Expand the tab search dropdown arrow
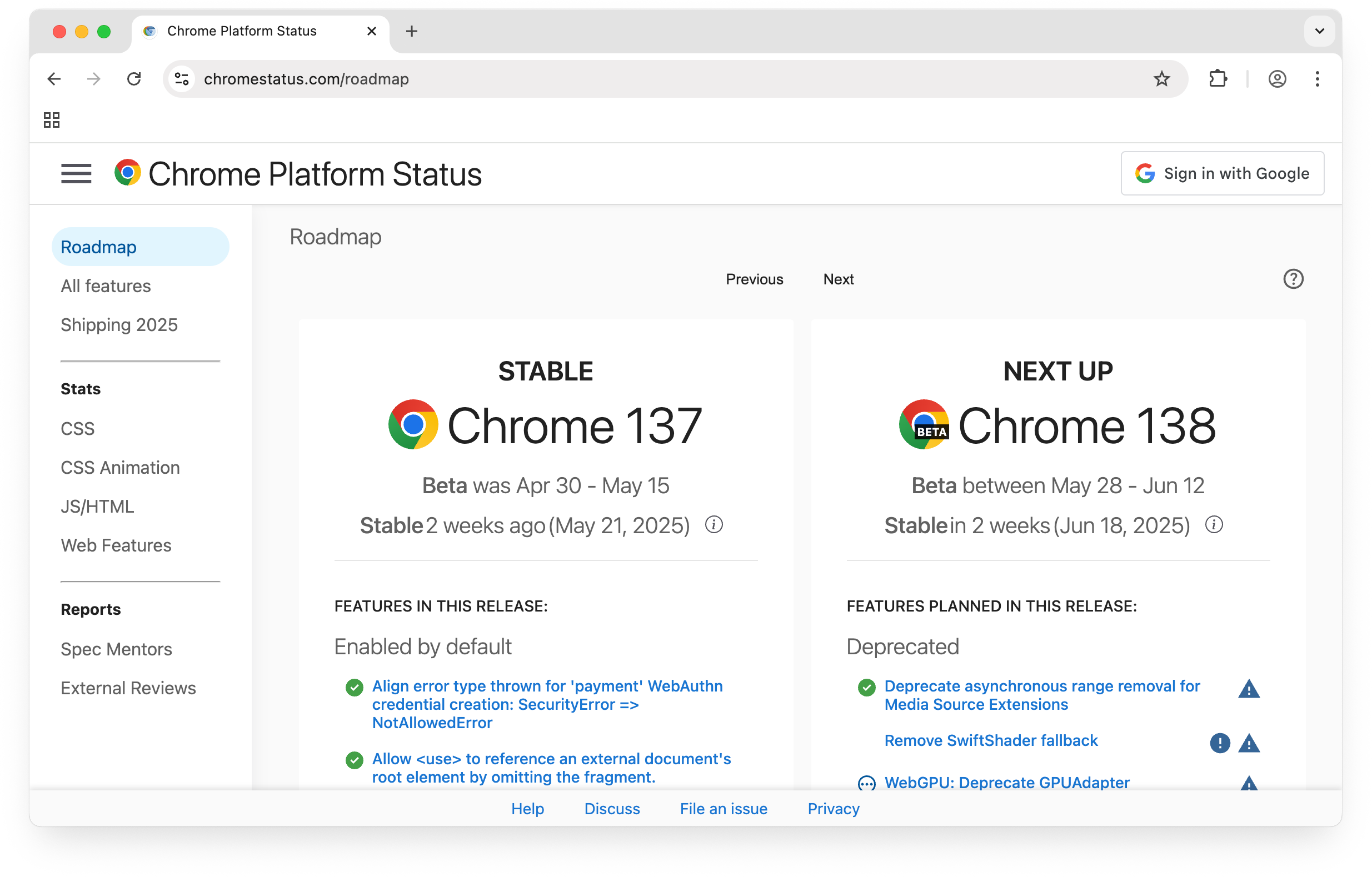The height and width of the screenshot is (877, 1372). 1319,31
